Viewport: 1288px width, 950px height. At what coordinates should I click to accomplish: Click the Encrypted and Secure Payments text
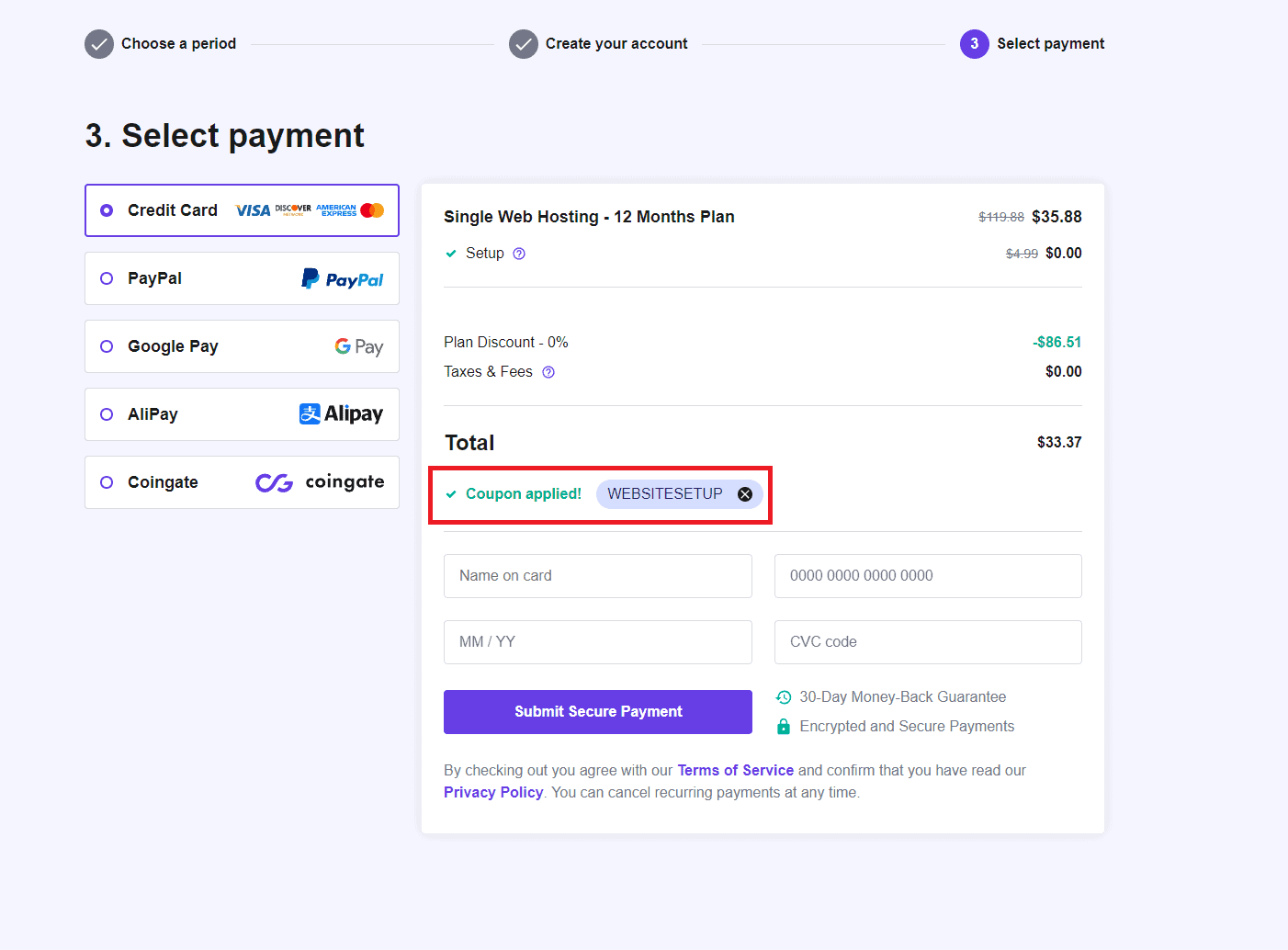tap(907, 727)
